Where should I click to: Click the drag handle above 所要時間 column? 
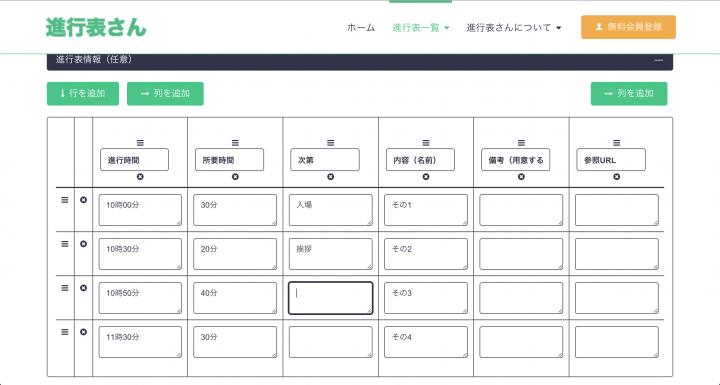[x=235, y=143]
